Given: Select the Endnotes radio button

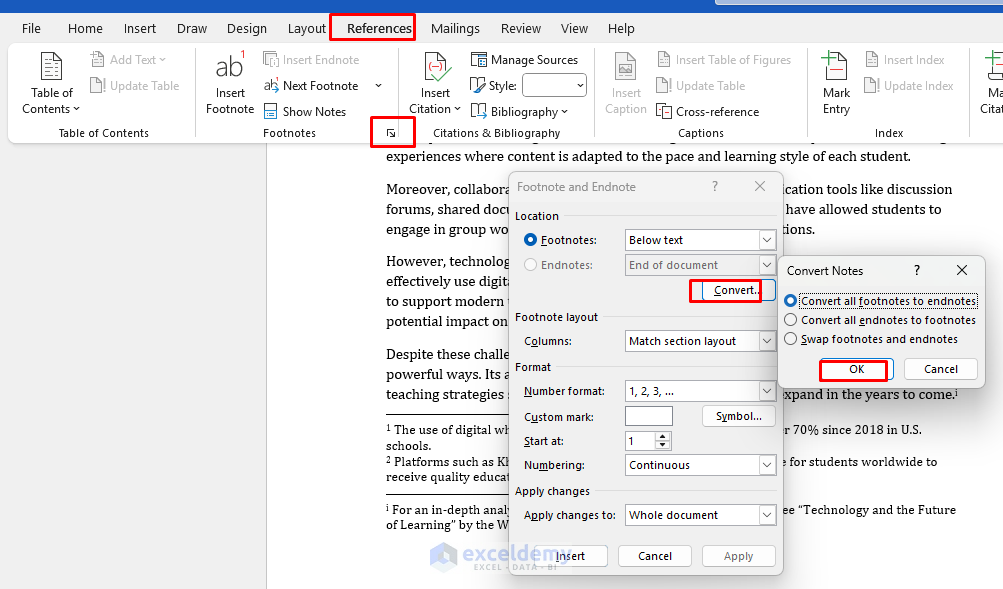Looking at the screenshot, I should tap(530, 265).
